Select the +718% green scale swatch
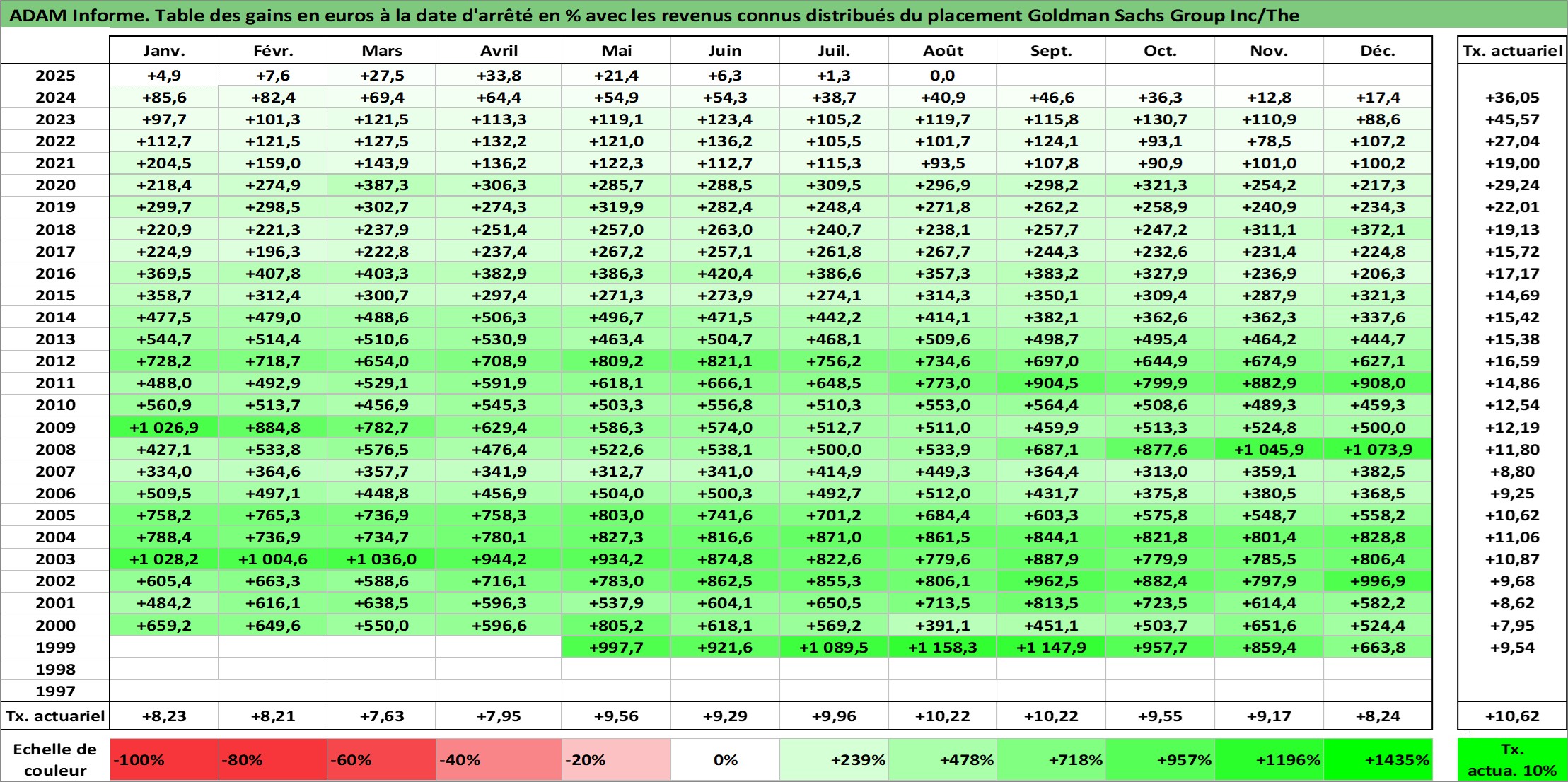1568x782 pixels. point(1051,760)
